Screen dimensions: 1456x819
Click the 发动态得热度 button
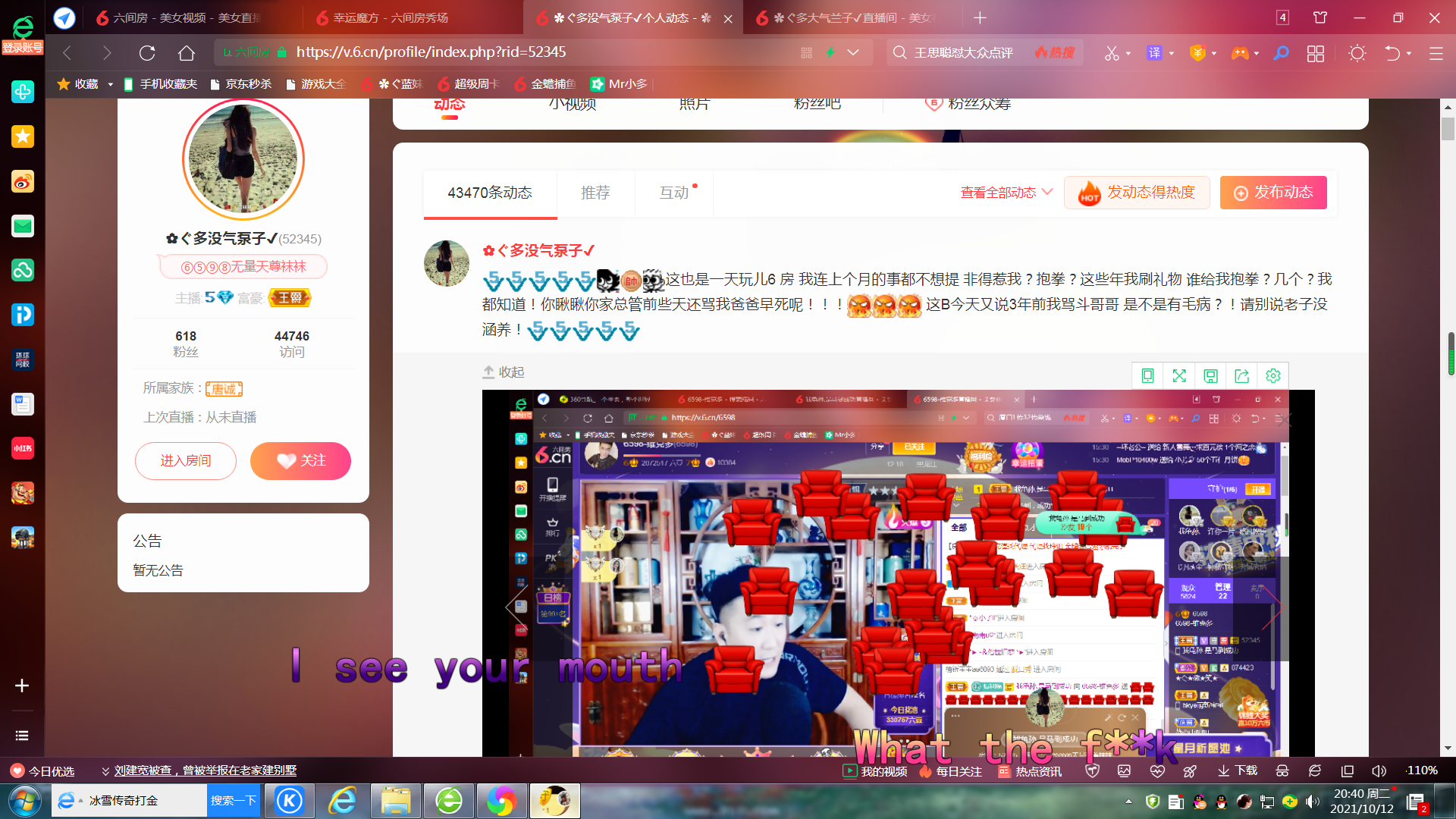point(1137,193)
